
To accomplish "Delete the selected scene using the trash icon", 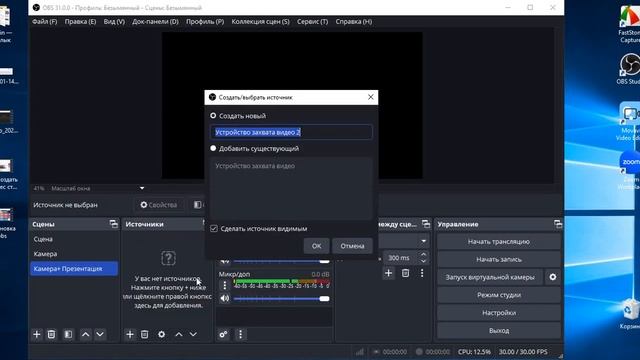I will (x=51, y=334).
